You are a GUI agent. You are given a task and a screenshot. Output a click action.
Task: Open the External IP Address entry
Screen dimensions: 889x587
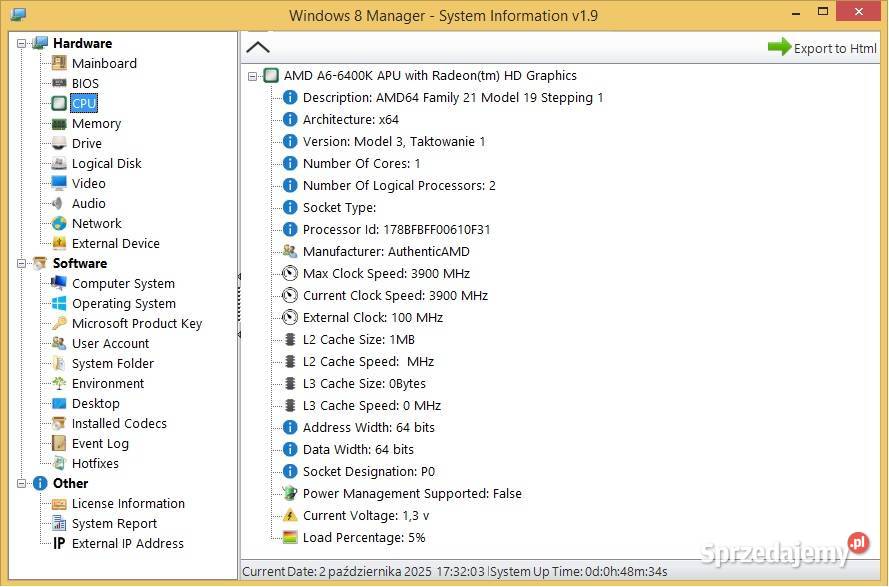127,543
